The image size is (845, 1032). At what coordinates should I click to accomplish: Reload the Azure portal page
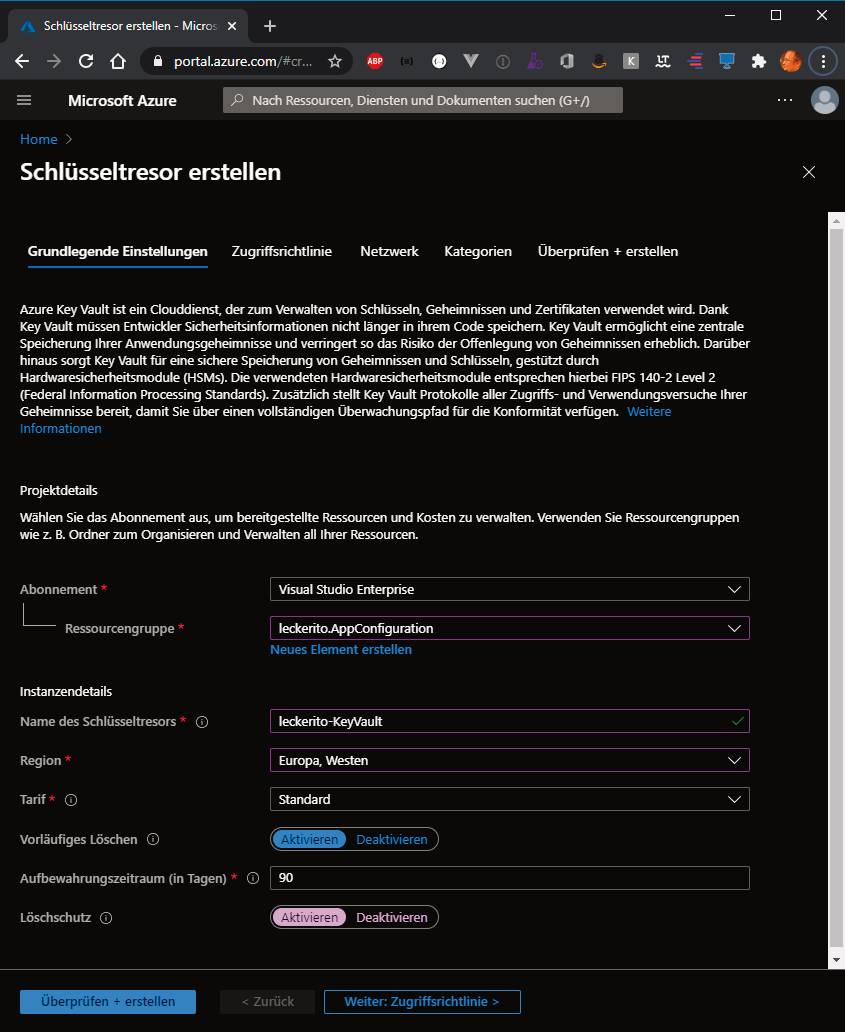coord(86,61)
